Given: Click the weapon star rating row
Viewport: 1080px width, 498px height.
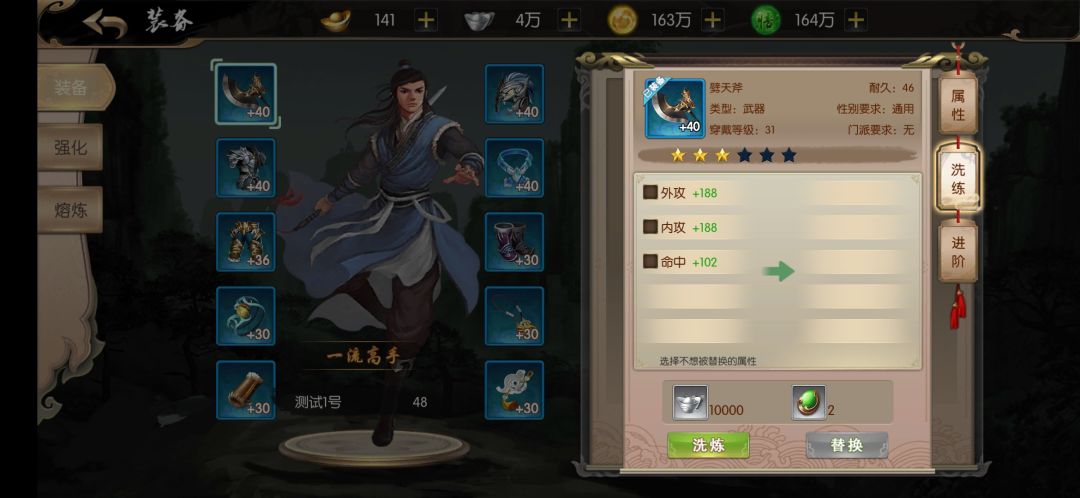Looking at the screenshot, I should point(734,155).
